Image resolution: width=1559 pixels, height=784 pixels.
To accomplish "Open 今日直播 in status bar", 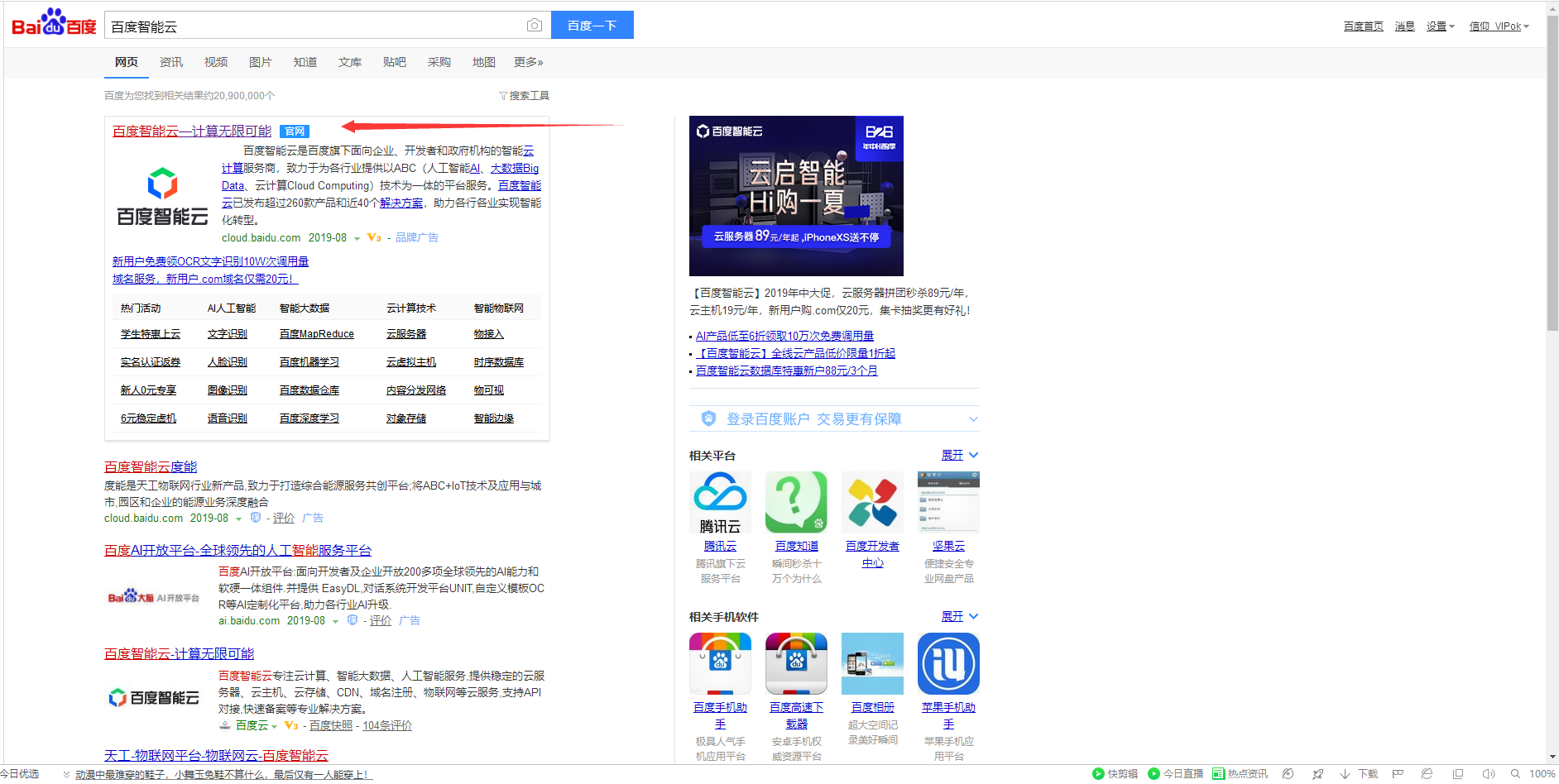I will [1175, 774].
